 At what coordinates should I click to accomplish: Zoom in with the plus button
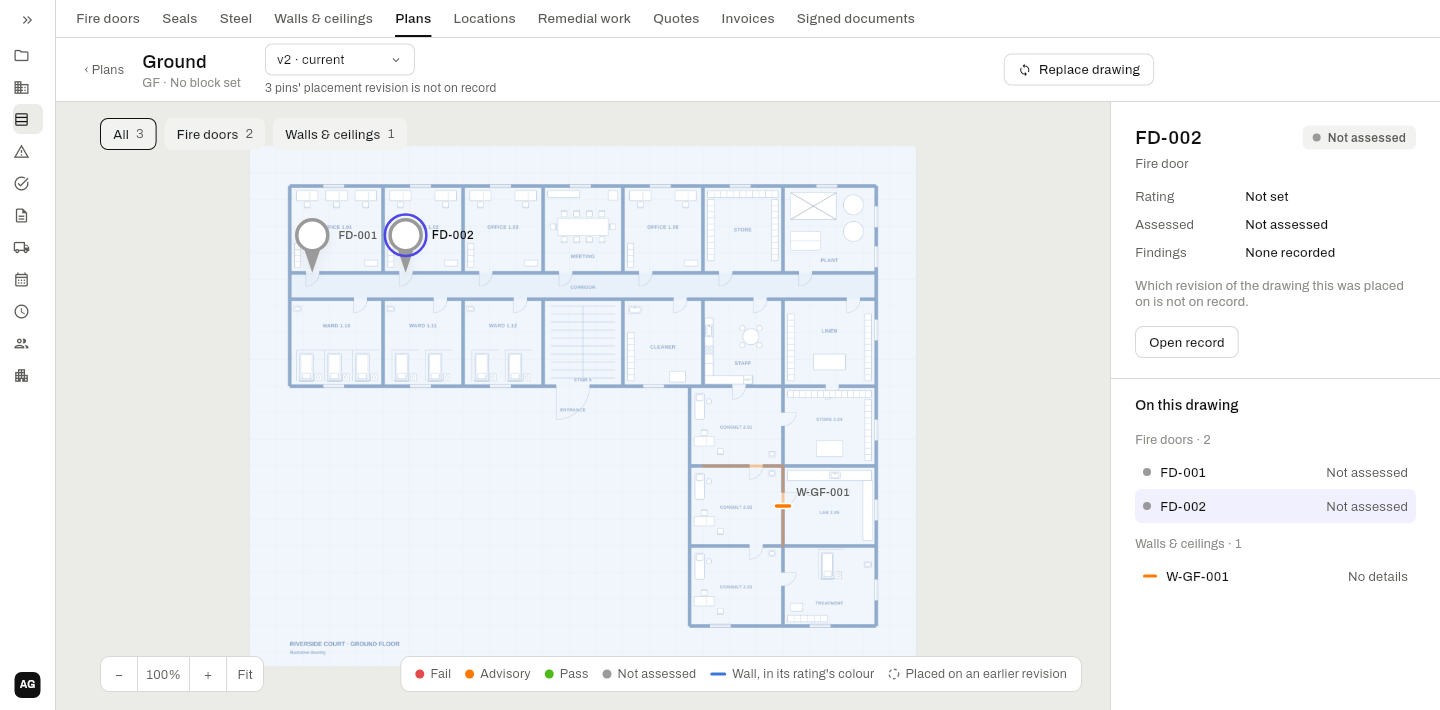coord(208,674)
